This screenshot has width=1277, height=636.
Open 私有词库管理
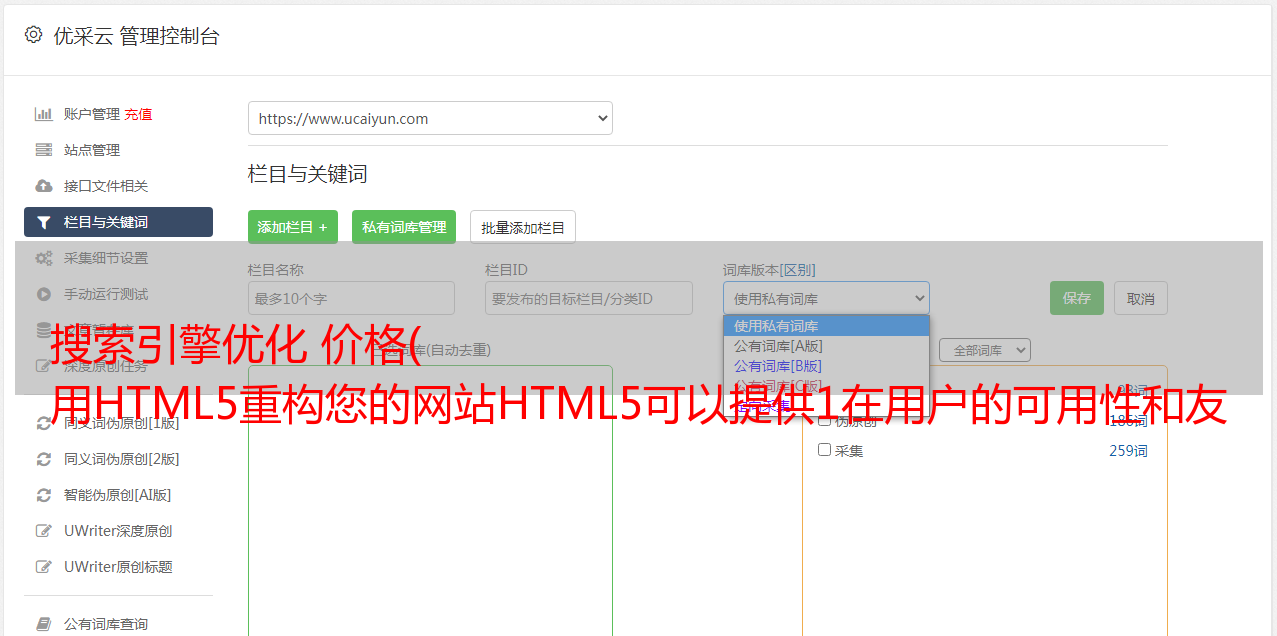tap(404, 227)
